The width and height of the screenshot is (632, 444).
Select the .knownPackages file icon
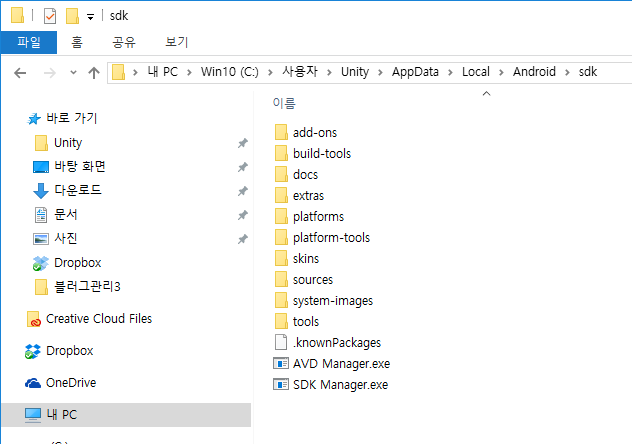click(x=281, y=342)
